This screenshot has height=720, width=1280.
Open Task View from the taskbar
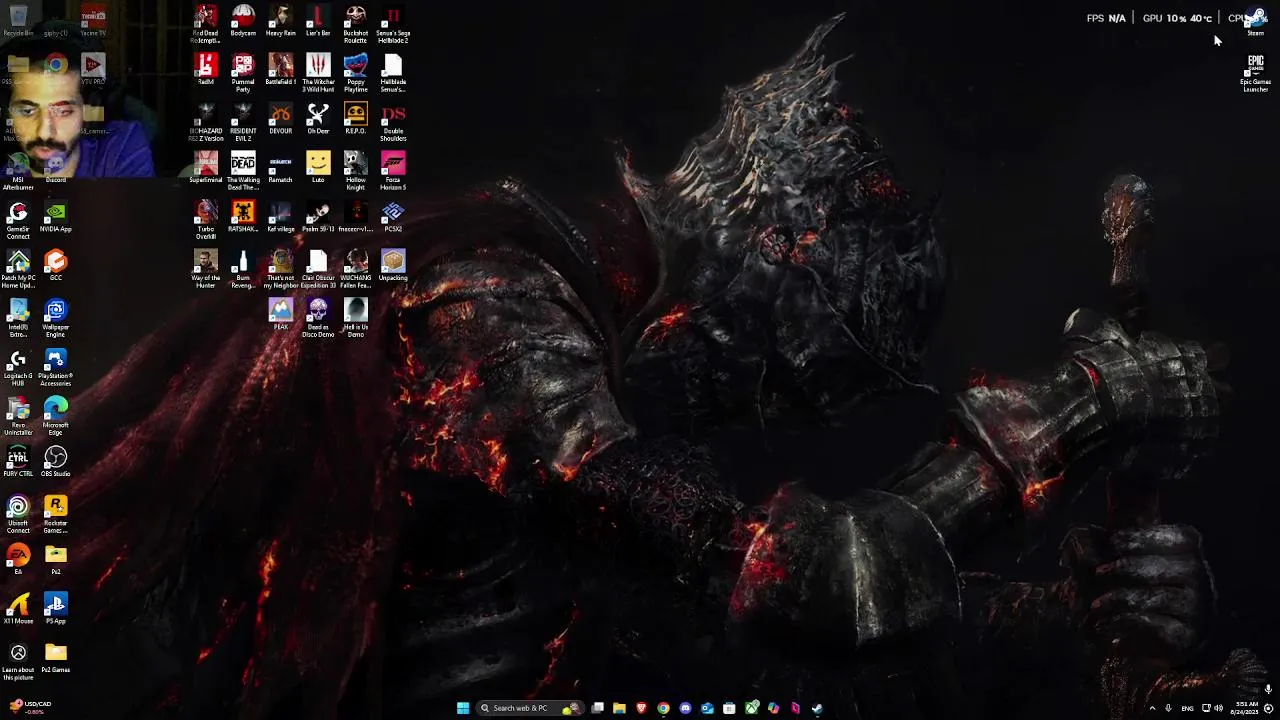[597, 708]
